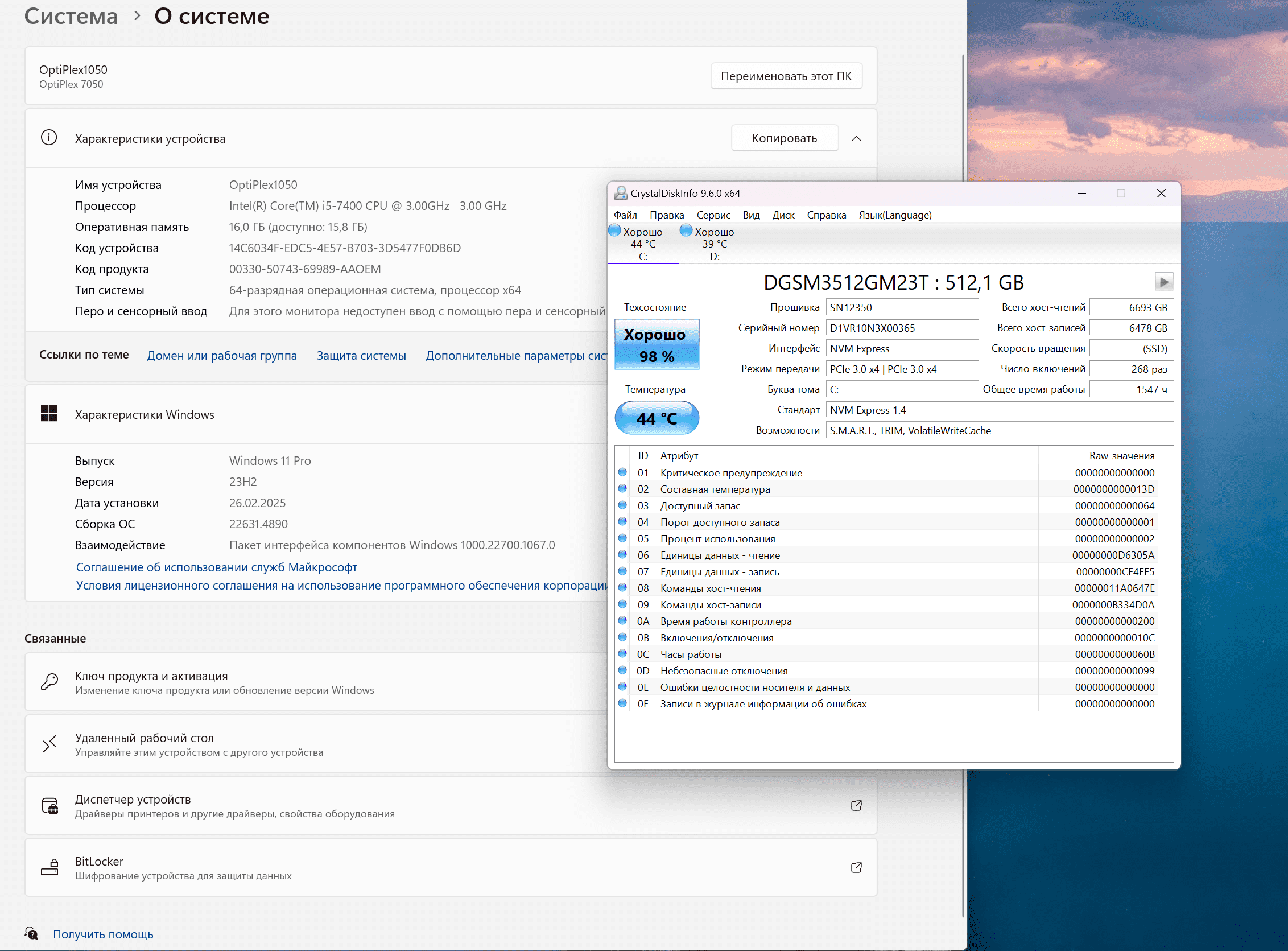This screenshot has width=1288, height=951.
Task: Navigate to Система breadcrumb
Action: click(71, 16)
